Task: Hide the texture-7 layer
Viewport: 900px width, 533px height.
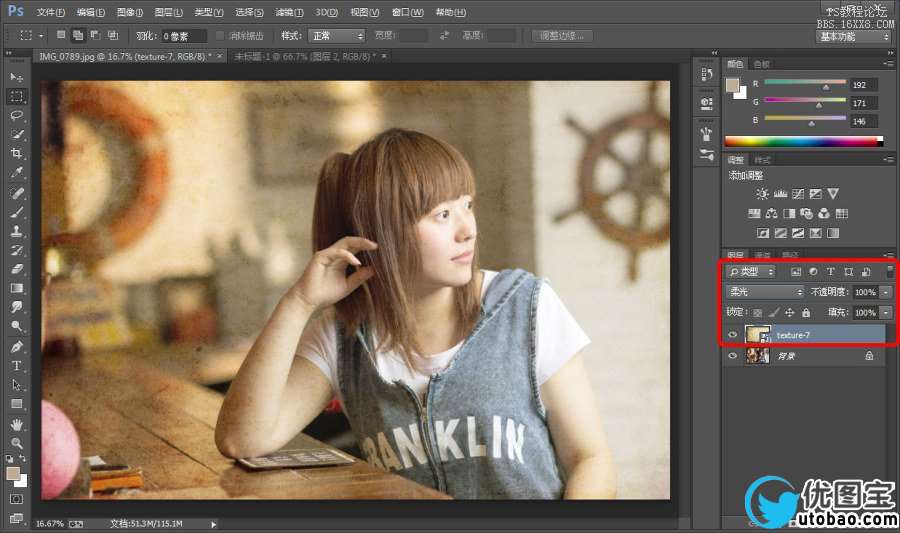Action: point(732,335)
